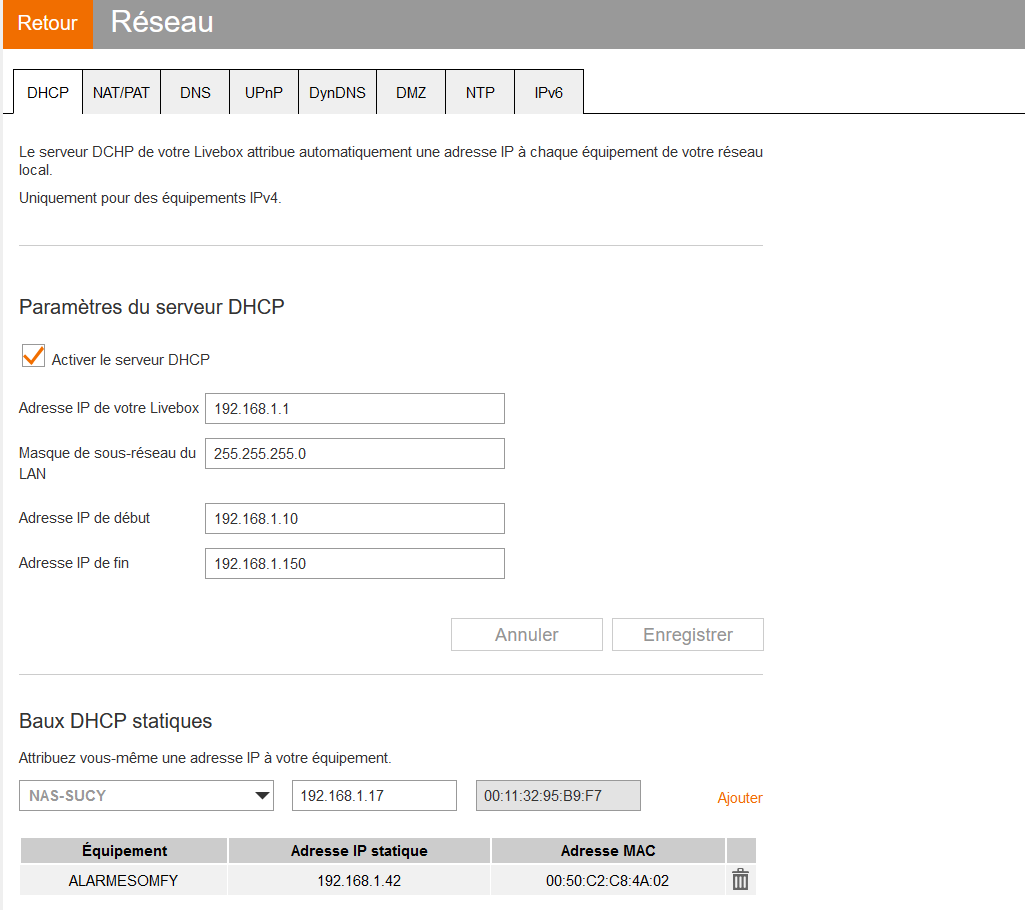Uncheck Activer le serveur DHCP checkbox
The image size is (1025, 910).
point(34,357)
